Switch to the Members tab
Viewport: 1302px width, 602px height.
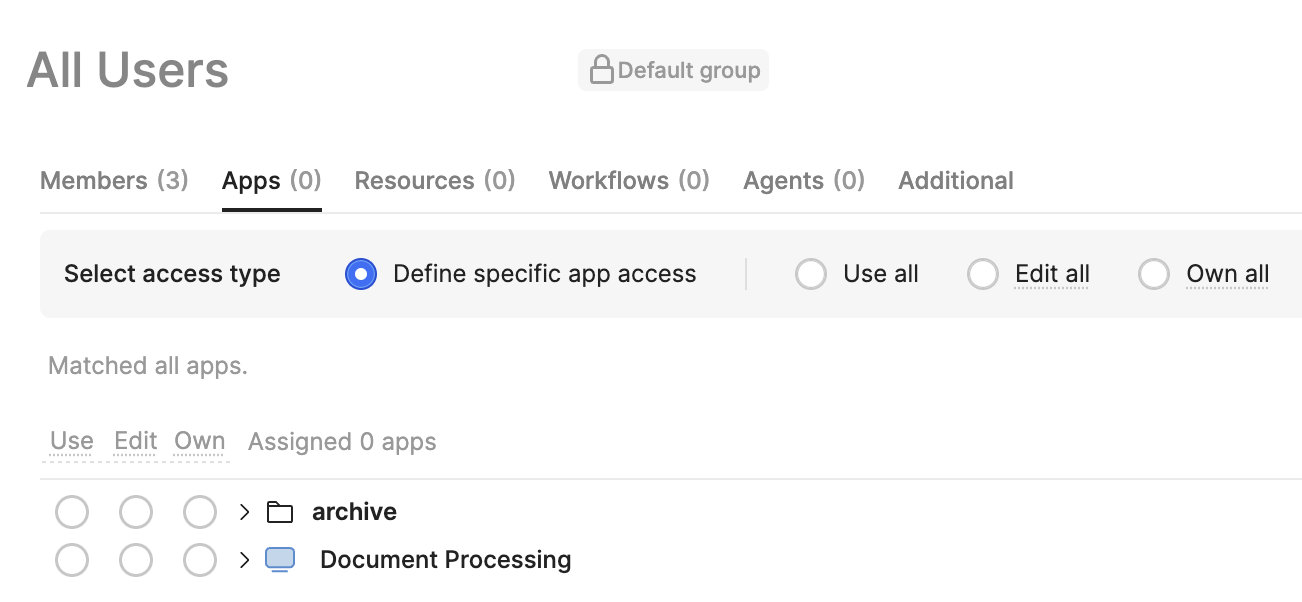tap(114, 181)
